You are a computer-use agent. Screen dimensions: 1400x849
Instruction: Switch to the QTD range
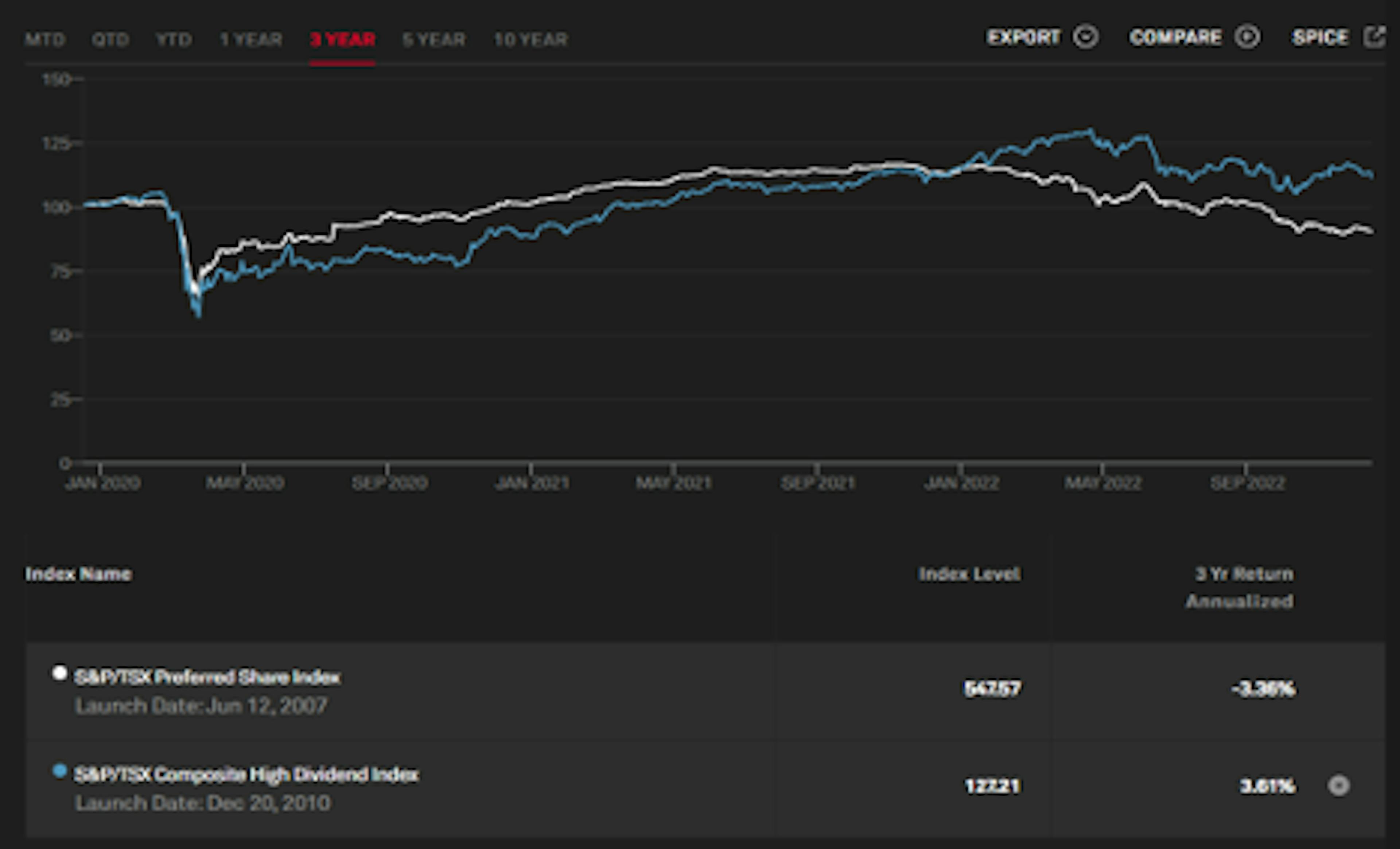110,39
